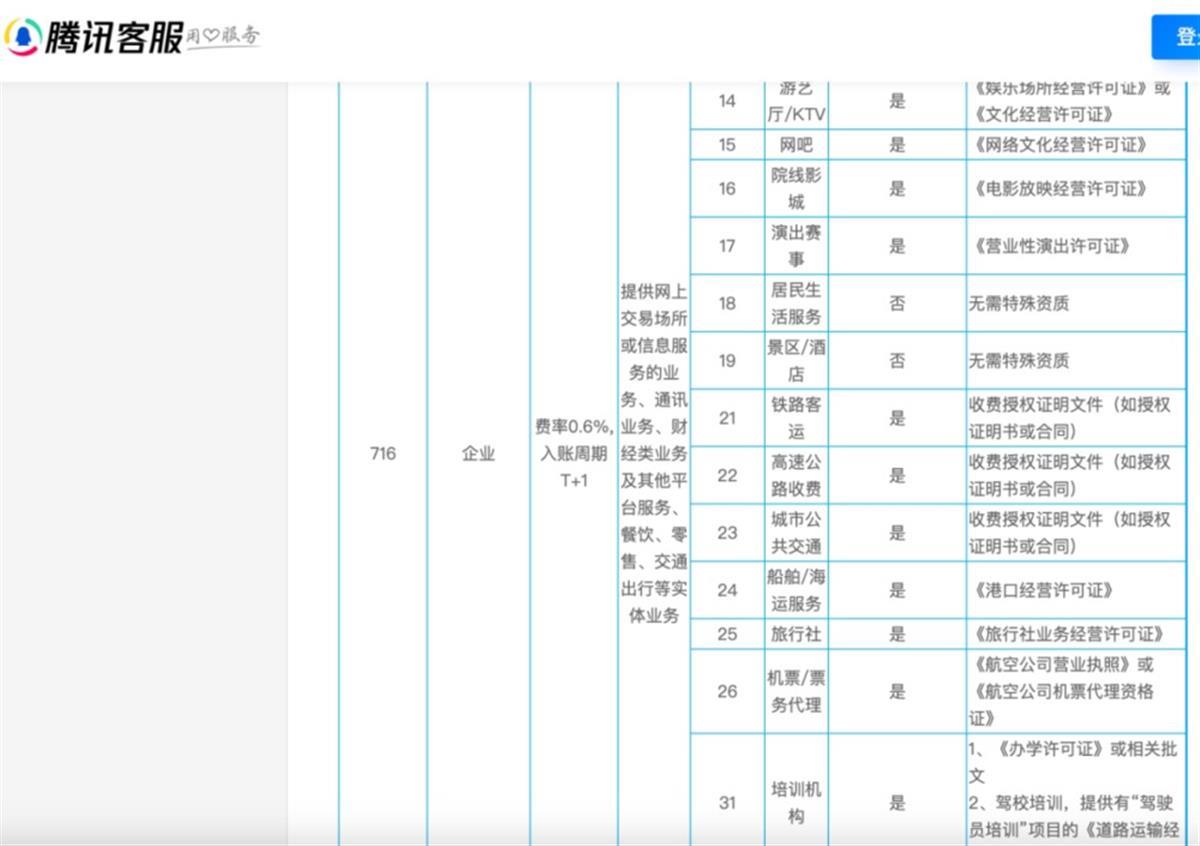Image resolution: width=1200 pixels, height=846 pixels.
Task: Click row number 21 for 铁路客运
Action: [x=727, y=418]
